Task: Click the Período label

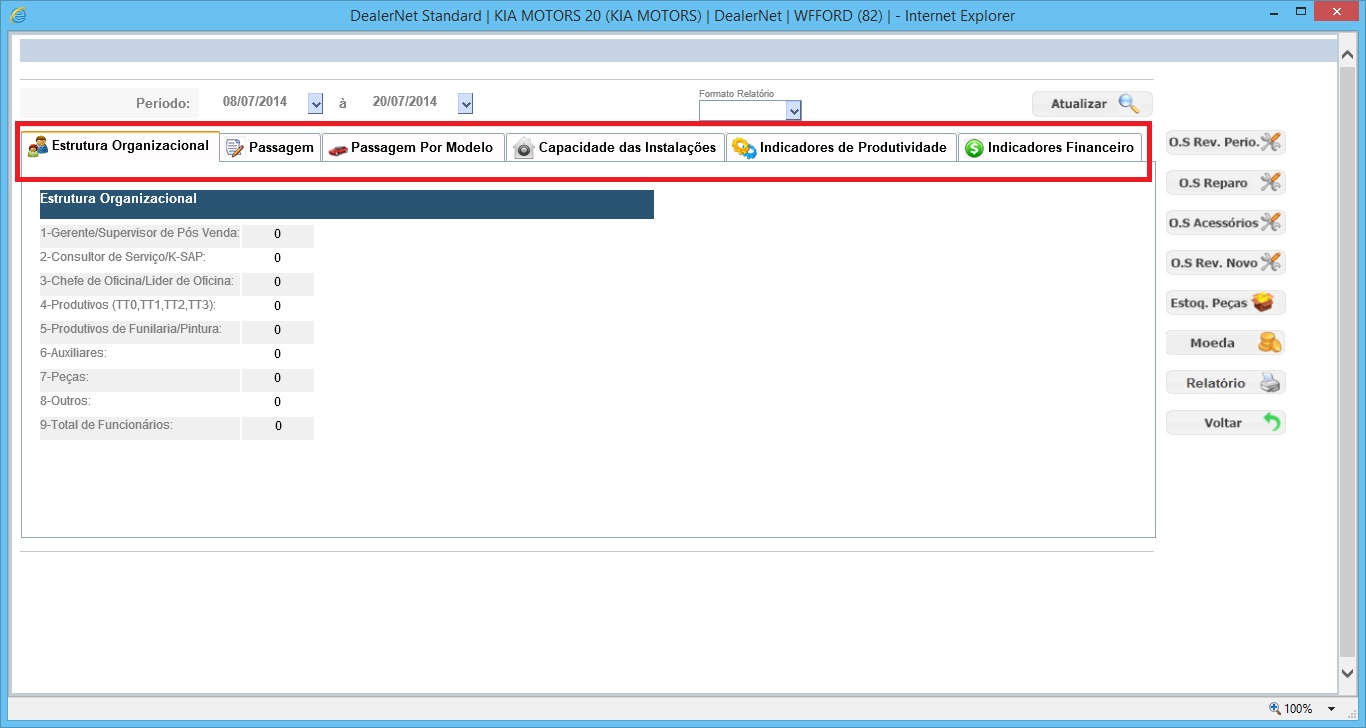Action: [163, 103]
